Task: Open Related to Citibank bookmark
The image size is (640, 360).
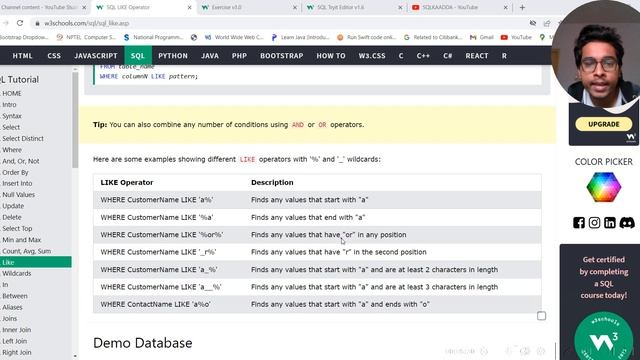Action: (433, 37)
